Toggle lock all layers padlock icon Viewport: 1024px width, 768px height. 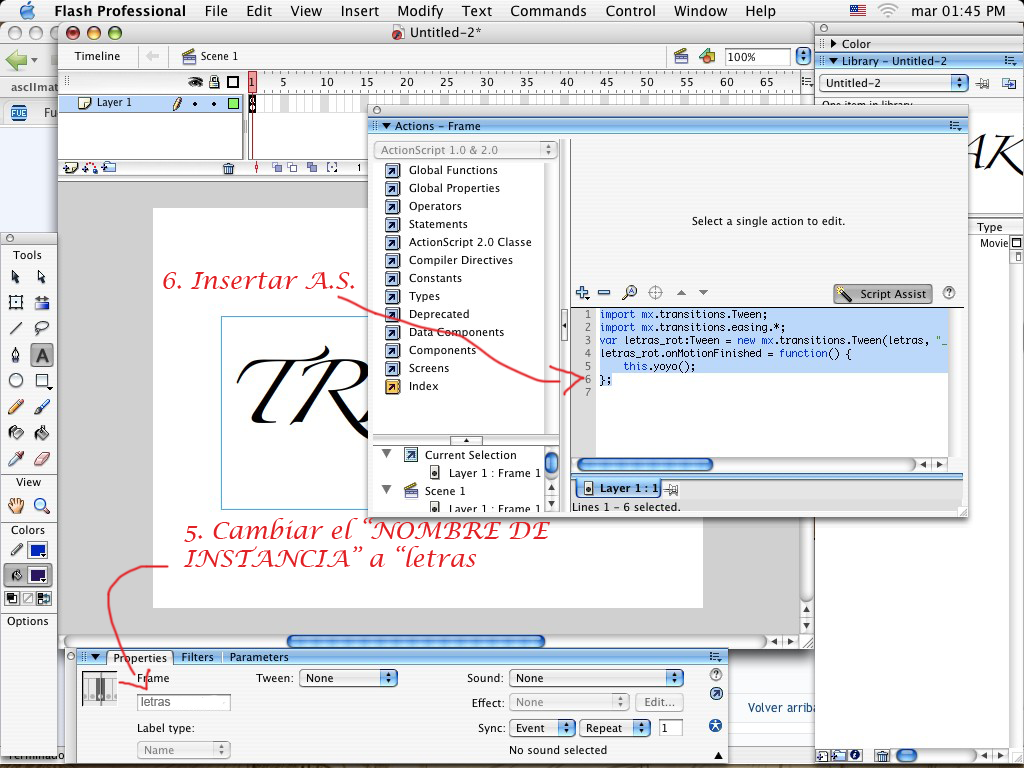tap(214, 82)
